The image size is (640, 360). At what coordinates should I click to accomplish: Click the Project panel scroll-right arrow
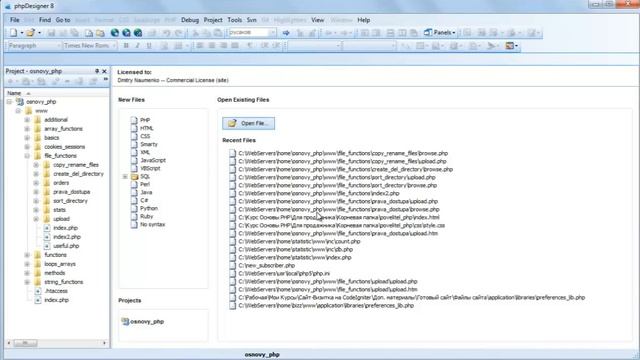click(x=104, y=343)
